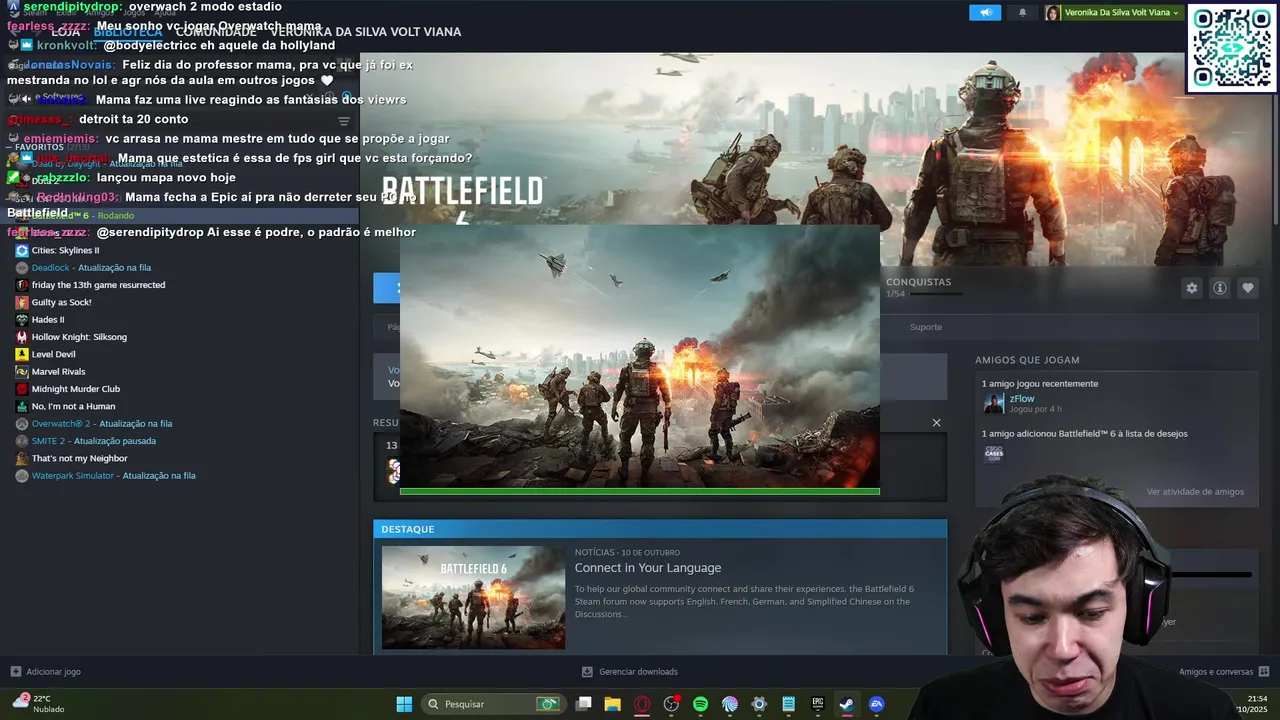Open Connect in Your Language news headline
Viewport: 1280px width, 720px height.
tap(648, 568)
